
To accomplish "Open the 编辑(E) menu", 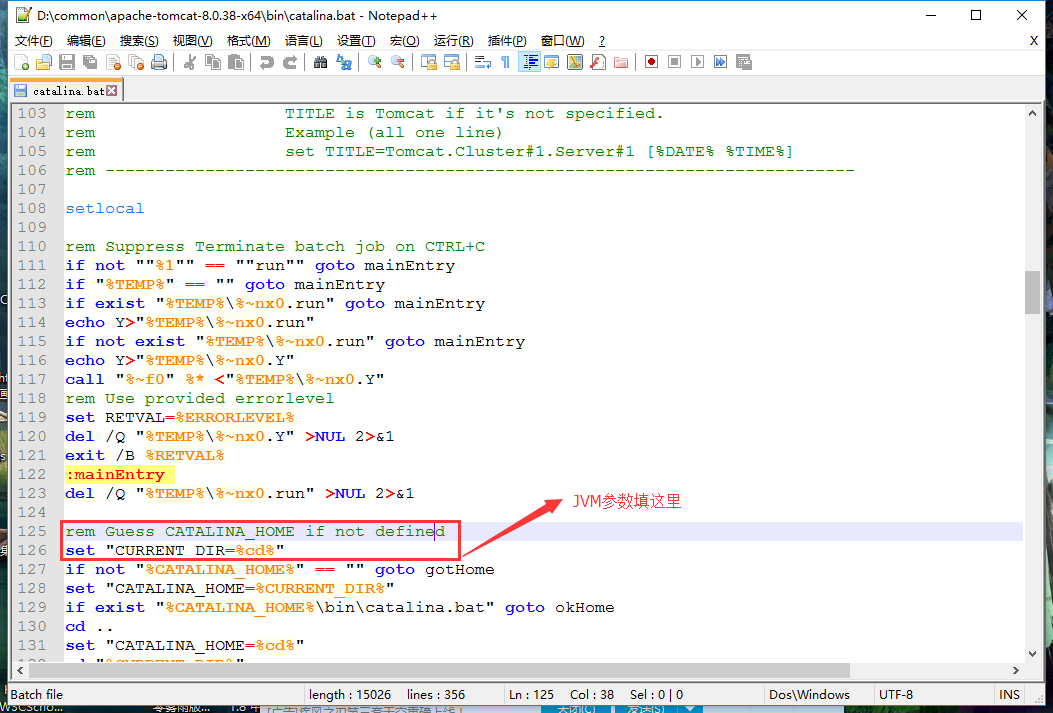I will (86, 41).
